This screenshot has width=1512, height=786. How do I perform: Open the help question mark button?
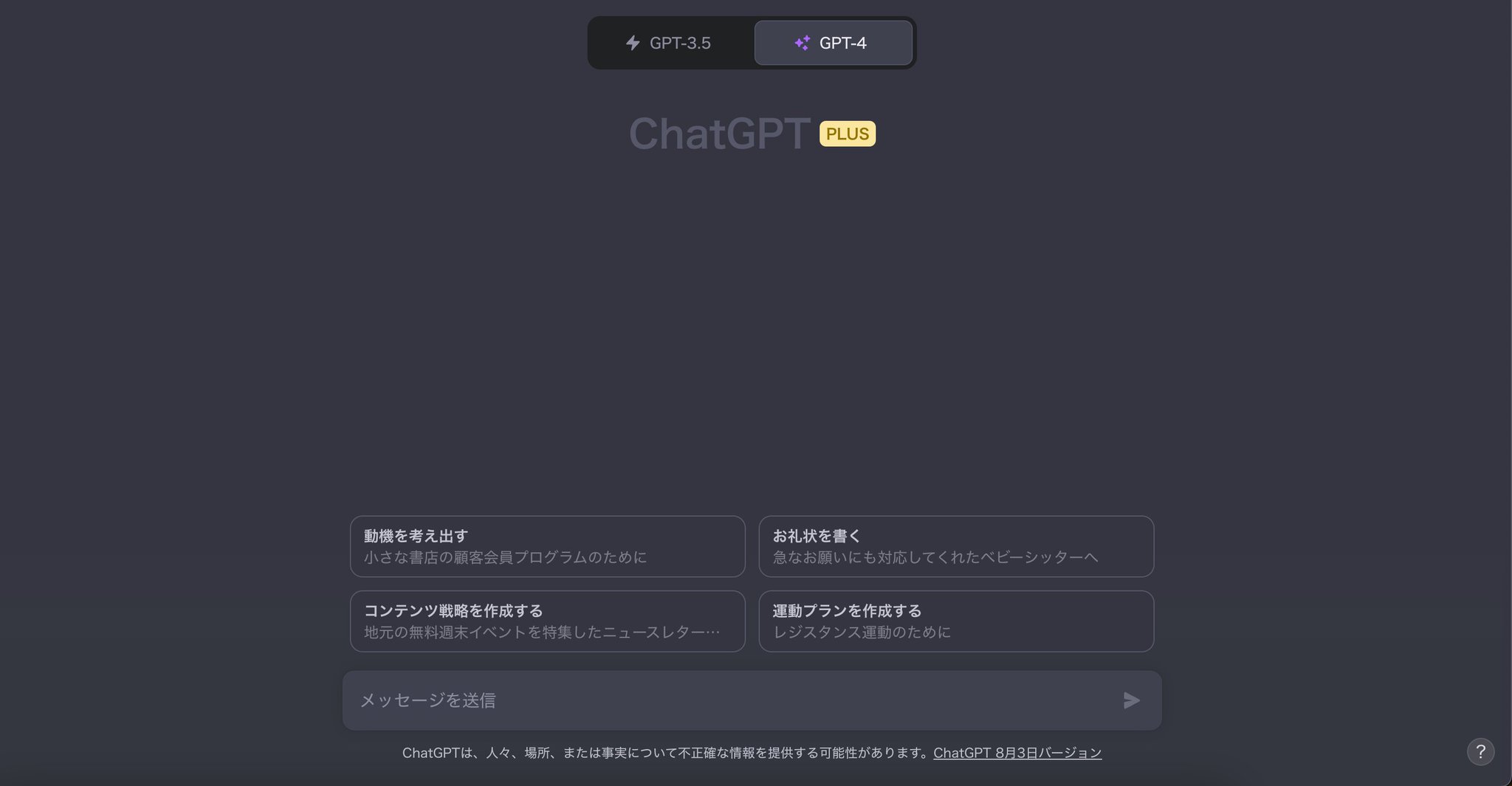(1480, 751)
